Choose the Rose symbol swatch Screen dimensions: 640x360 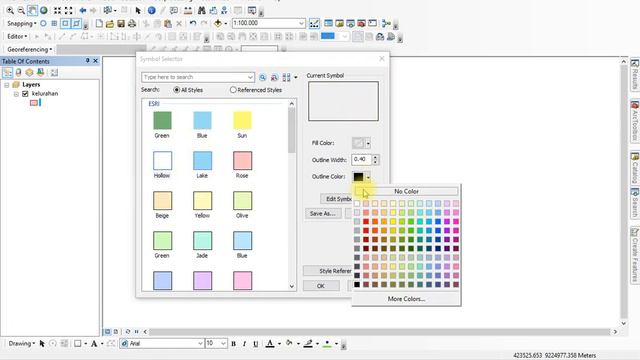click(242, 160)
